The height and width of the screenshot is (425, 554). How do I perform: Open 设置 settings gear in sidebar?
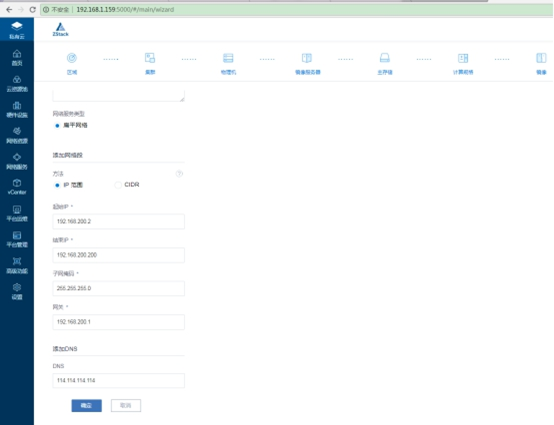17,291
